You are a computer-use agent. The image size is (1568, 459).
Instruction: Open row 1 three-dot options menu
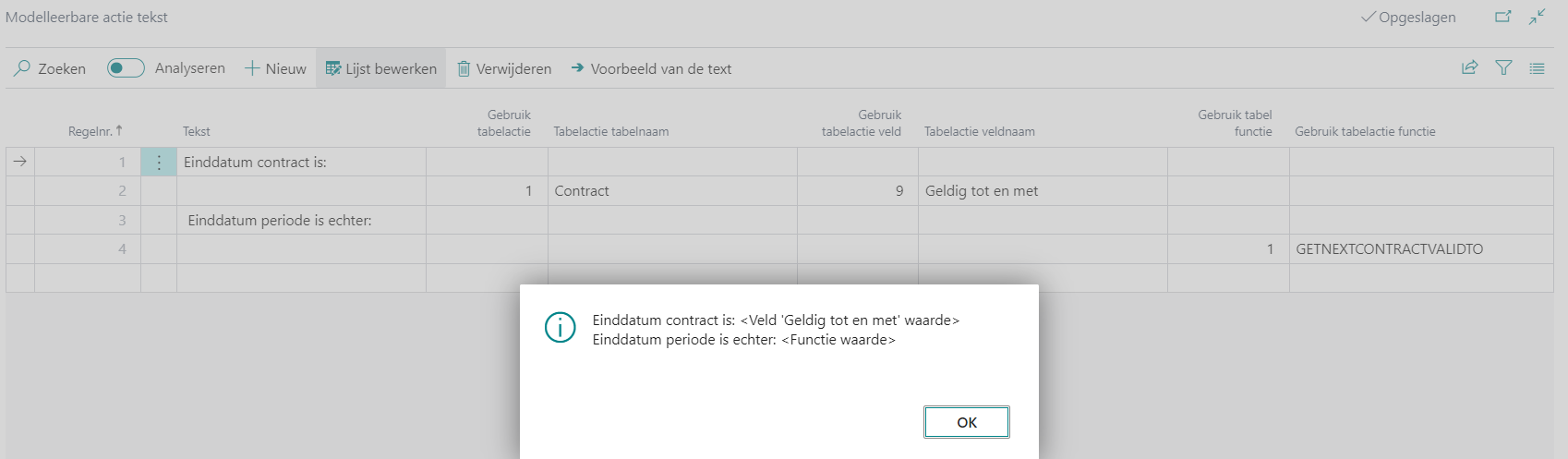point(159,163)
